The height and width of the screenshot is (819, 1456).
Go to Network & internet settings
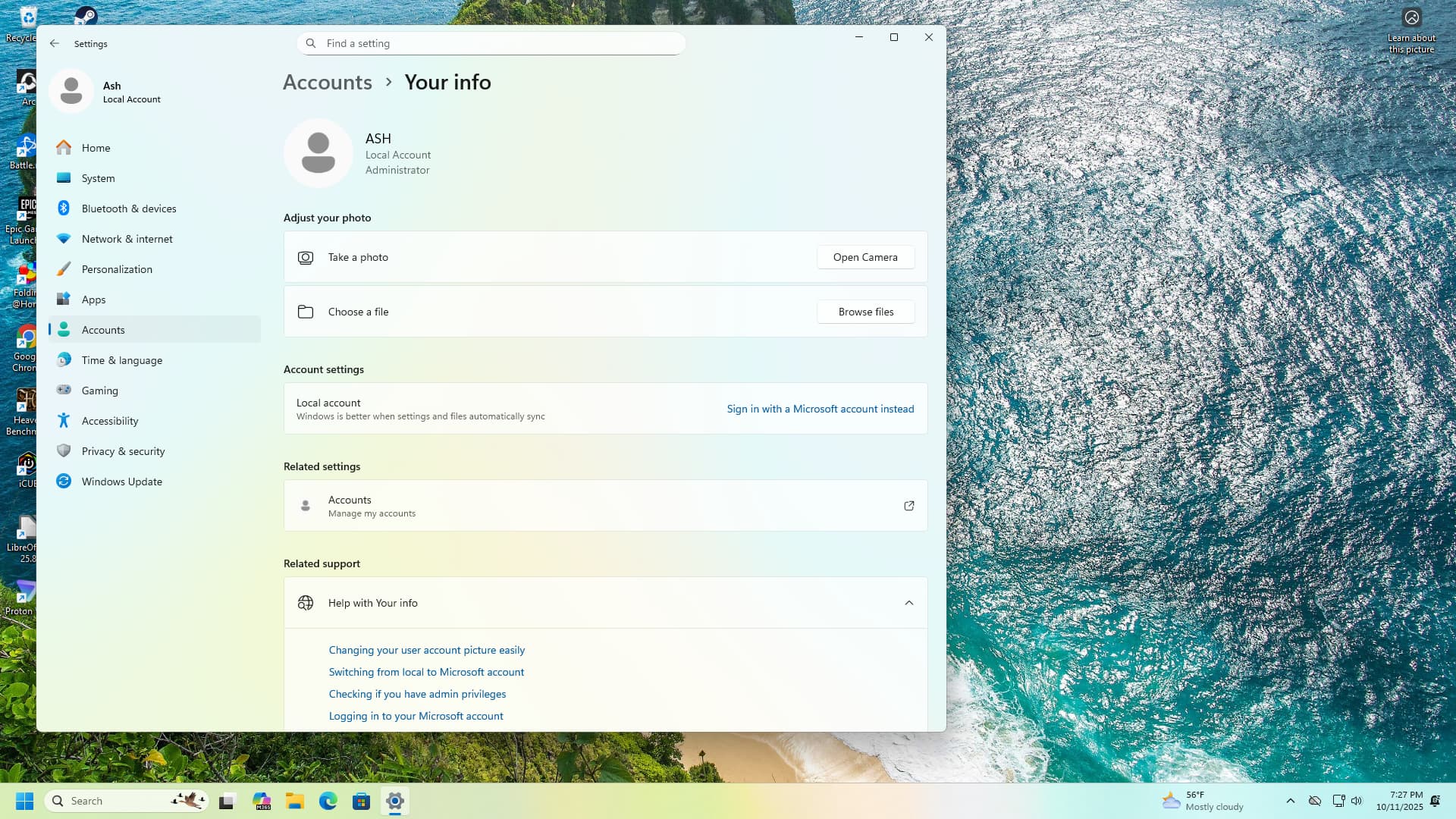point(127,239)
